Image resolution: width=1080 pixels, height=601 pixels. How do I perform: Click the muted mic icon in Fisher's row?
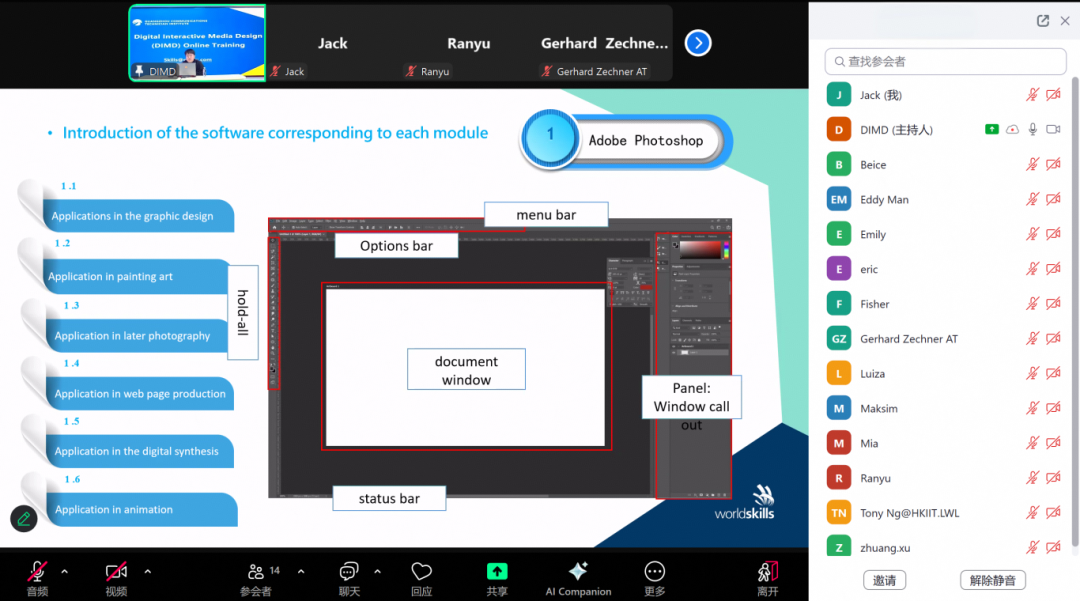click(x=1032, y=304)
